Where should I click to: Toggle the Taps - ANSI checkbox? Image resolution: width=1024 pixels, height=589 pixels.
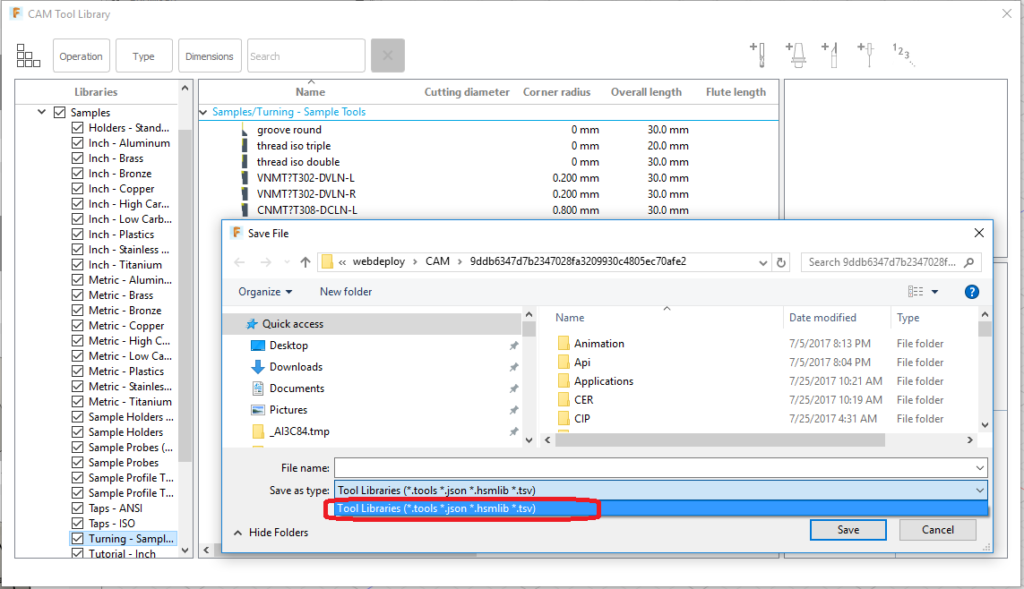click(77, 508)
